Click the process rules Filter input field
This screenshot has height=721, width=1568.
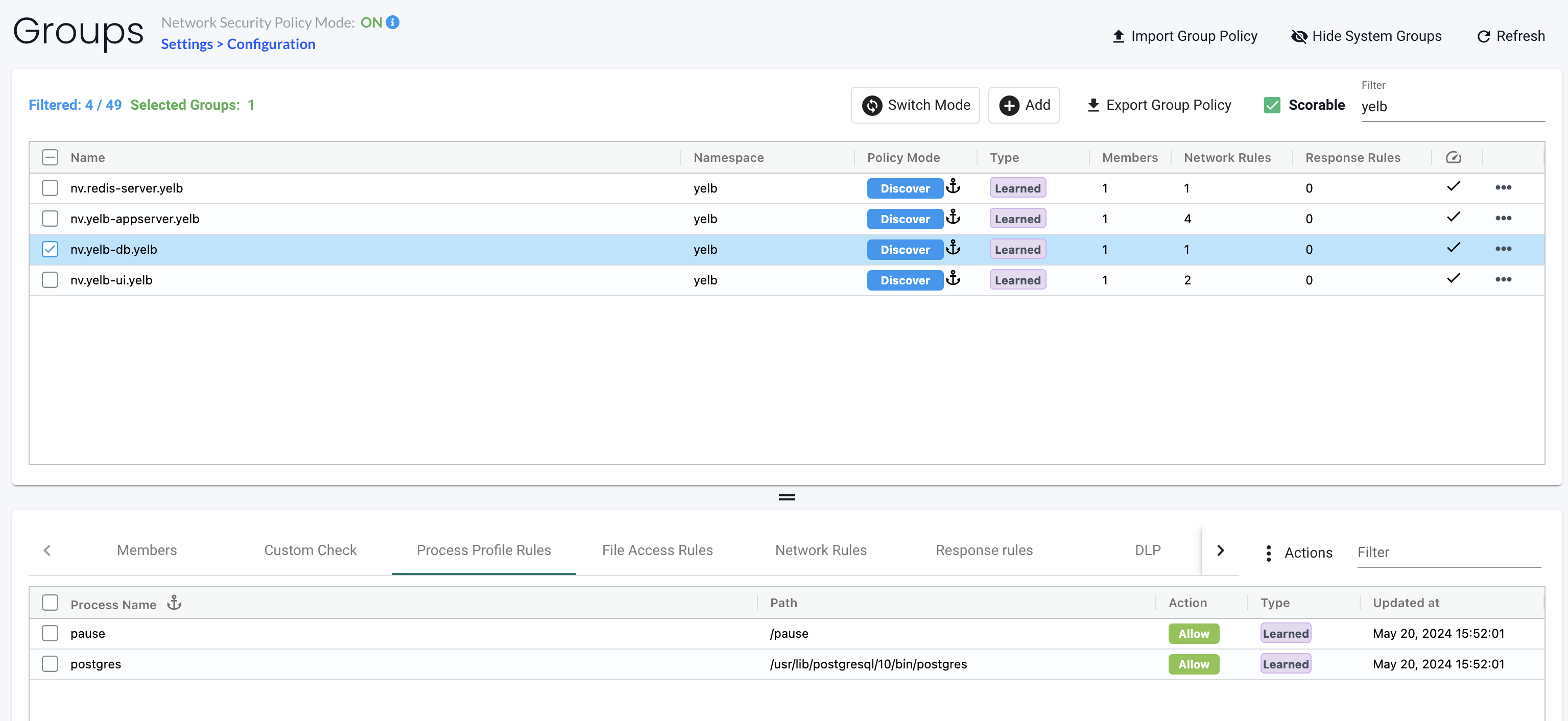[1448, 552]
